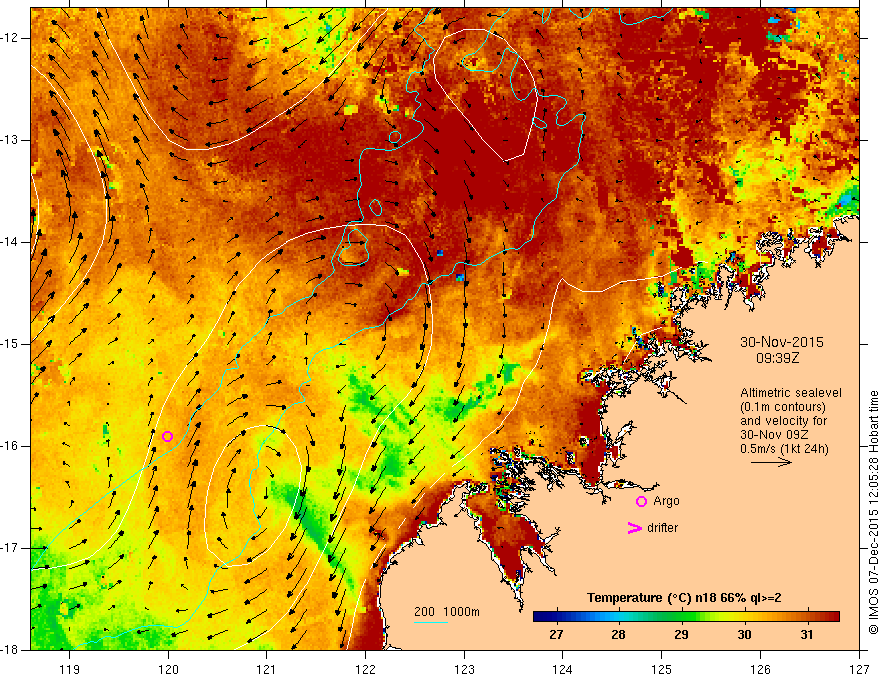Click the longitude axis label 119
Image resolution: width=880 pixels, height=680 pixels.
(70, 669)
